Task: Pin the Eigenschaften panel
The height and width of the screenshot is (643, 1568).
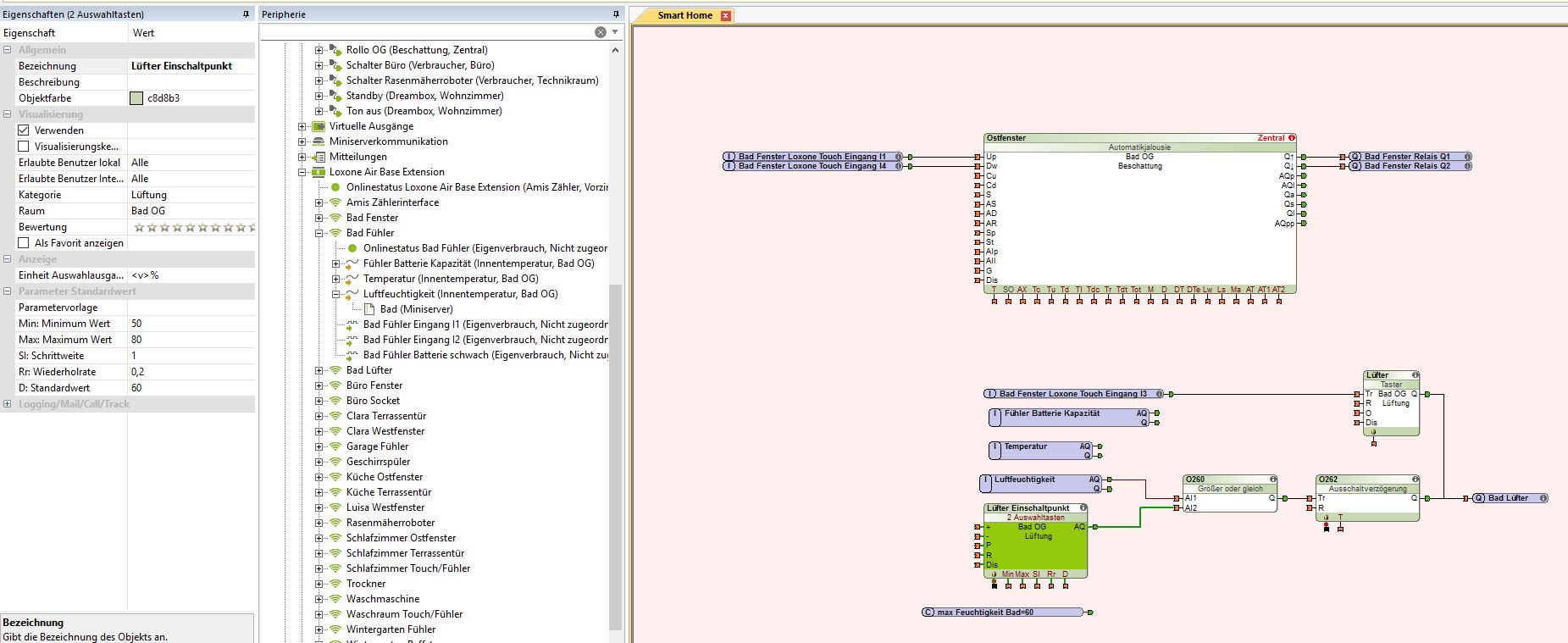Action: pyautogui.click(x=247, y=14)
